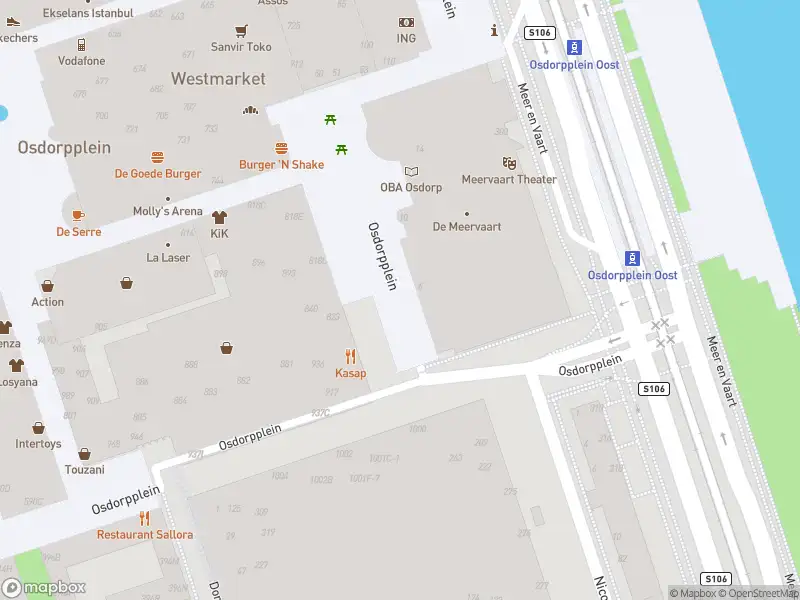800x600 pixels.
Task: Click the Intertoys shopping basket icon
Action: click(38, 428)
